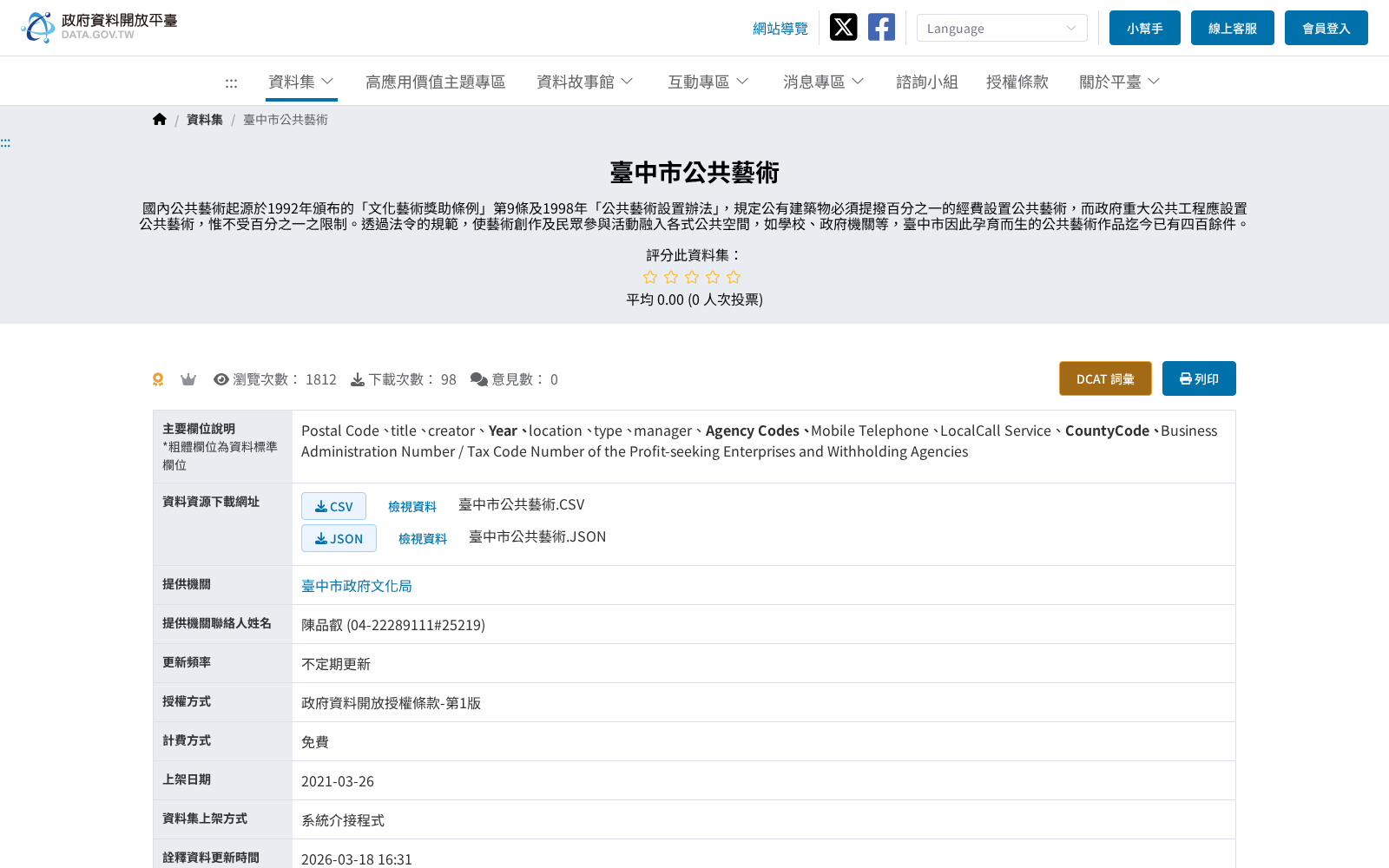Click the 列印 print button

tap(1199, 378)
